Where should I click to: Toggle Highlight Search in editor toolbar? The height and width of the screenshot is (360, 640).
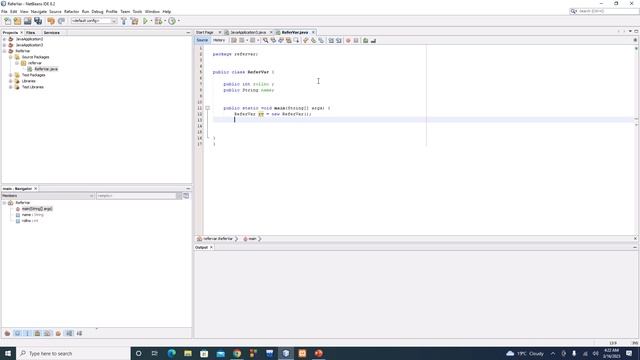(289, 40)
